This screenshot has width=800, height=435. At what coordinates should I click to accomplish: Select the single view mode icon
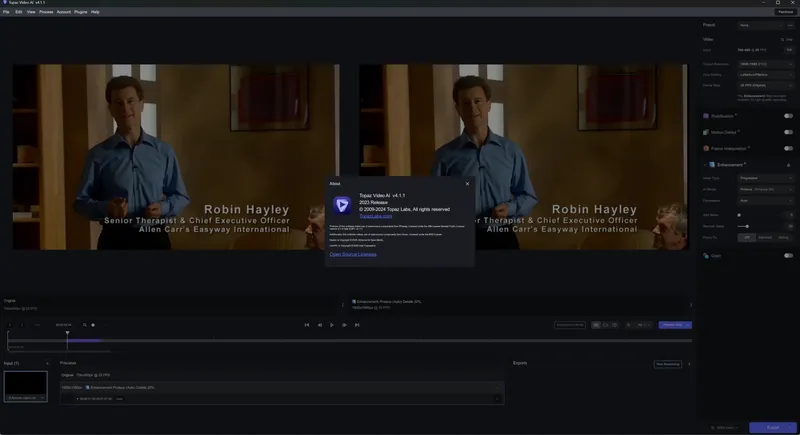[x=606, y=325]
